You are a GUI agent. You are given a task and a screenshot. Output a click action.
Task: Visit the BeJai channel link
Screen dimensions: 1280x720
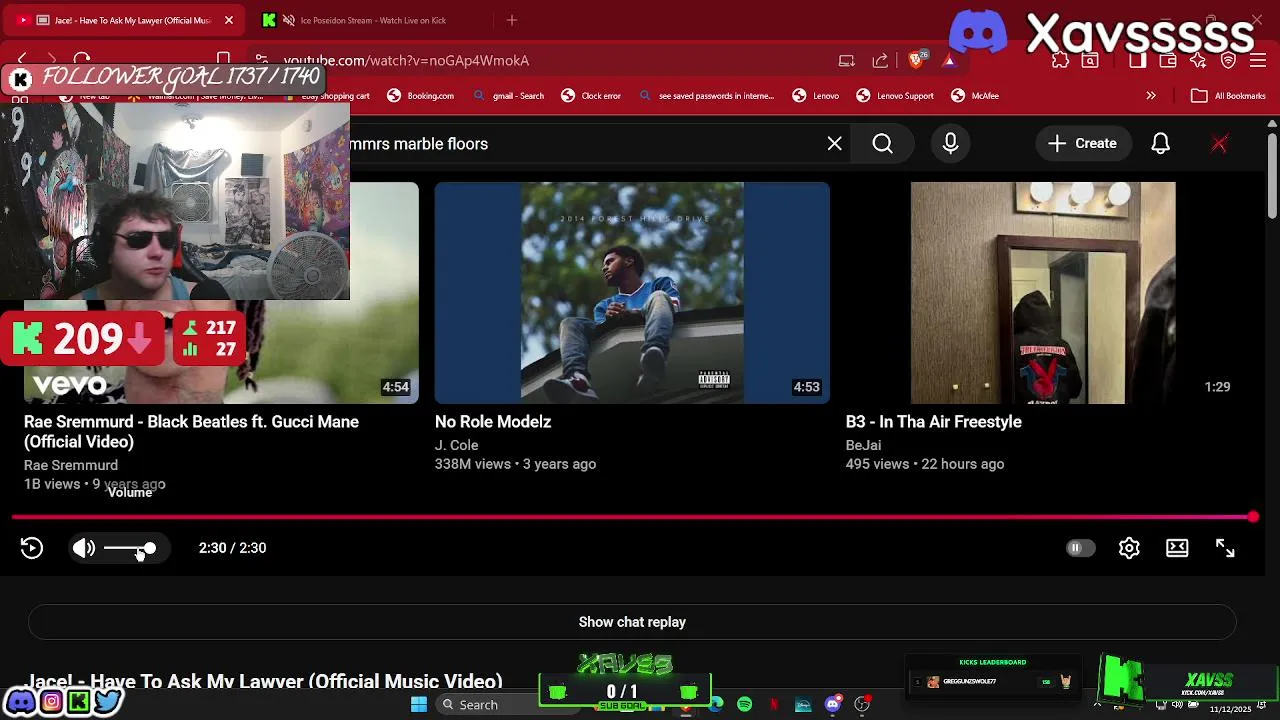pyautogui.click(x=863, y=445)
